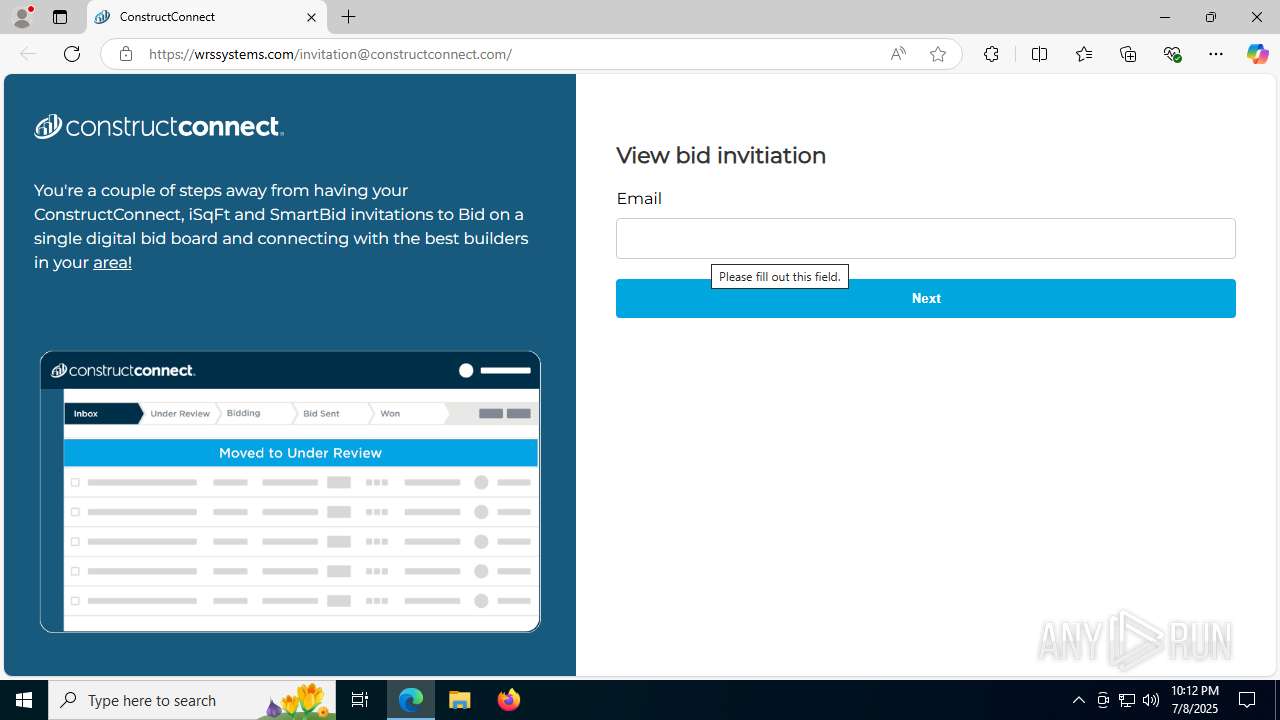The width and height of the screenshot is (1280, 720).
Task: Open Read aloud icon in address bar
Action: click(898, 54)
